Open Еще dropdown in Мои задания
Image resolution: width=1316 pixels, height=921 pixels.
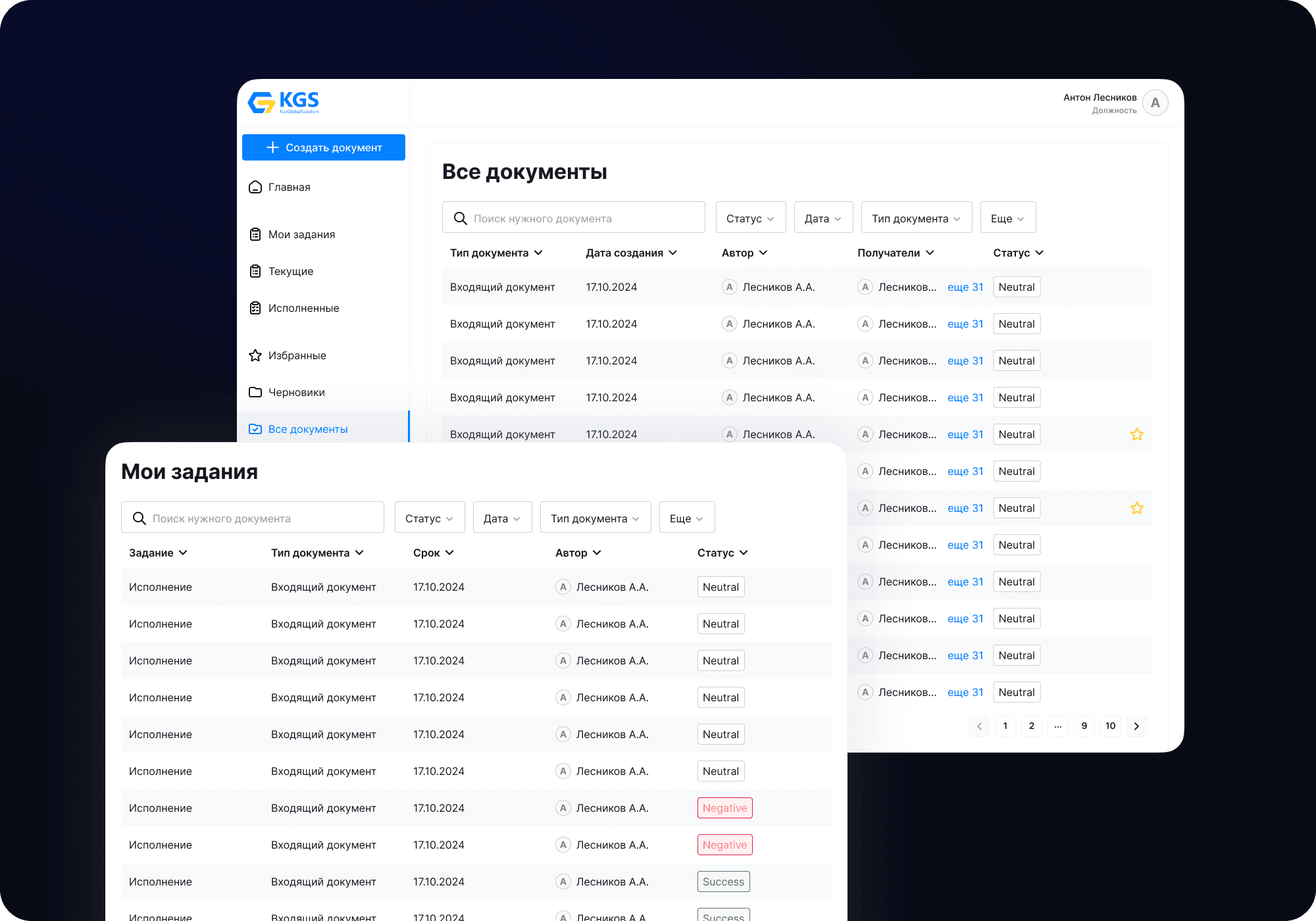click(686, 518)
